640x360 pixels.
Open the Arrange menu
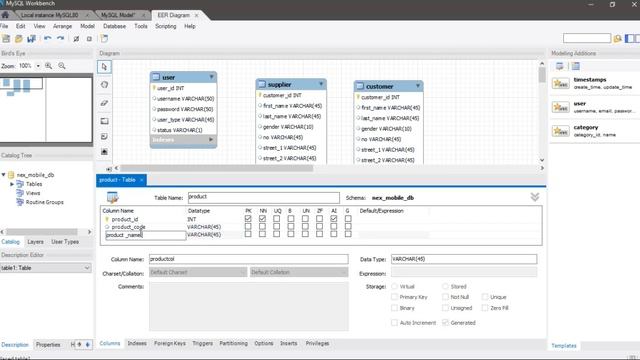pos(62,26)
